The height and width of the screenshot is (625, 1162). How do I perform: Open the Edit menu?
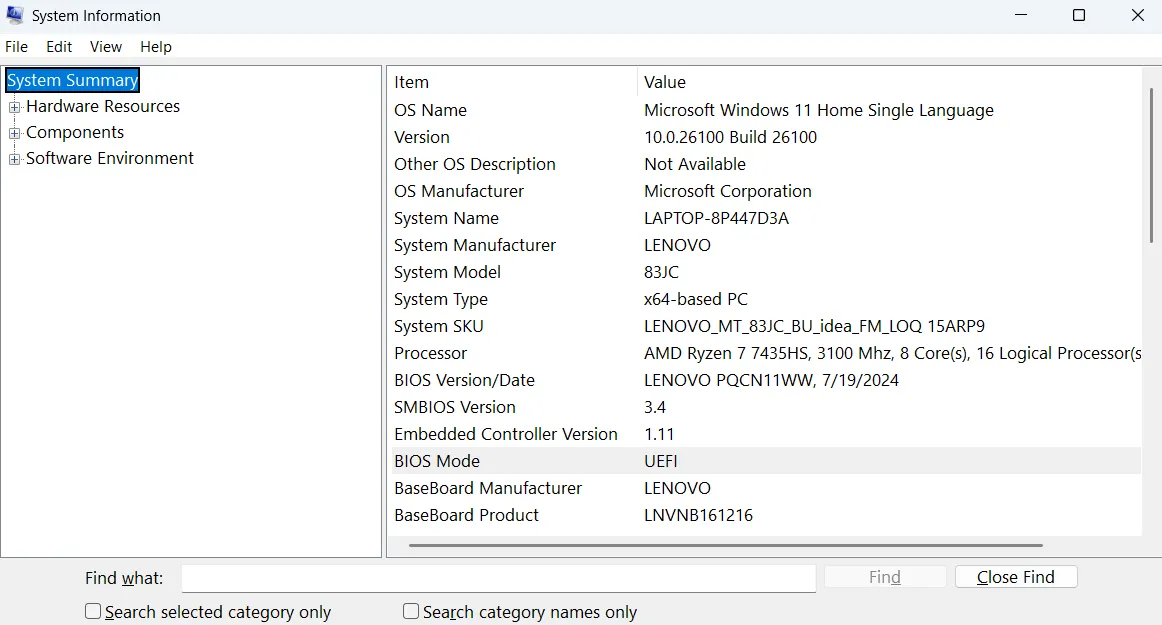(59, 47)
